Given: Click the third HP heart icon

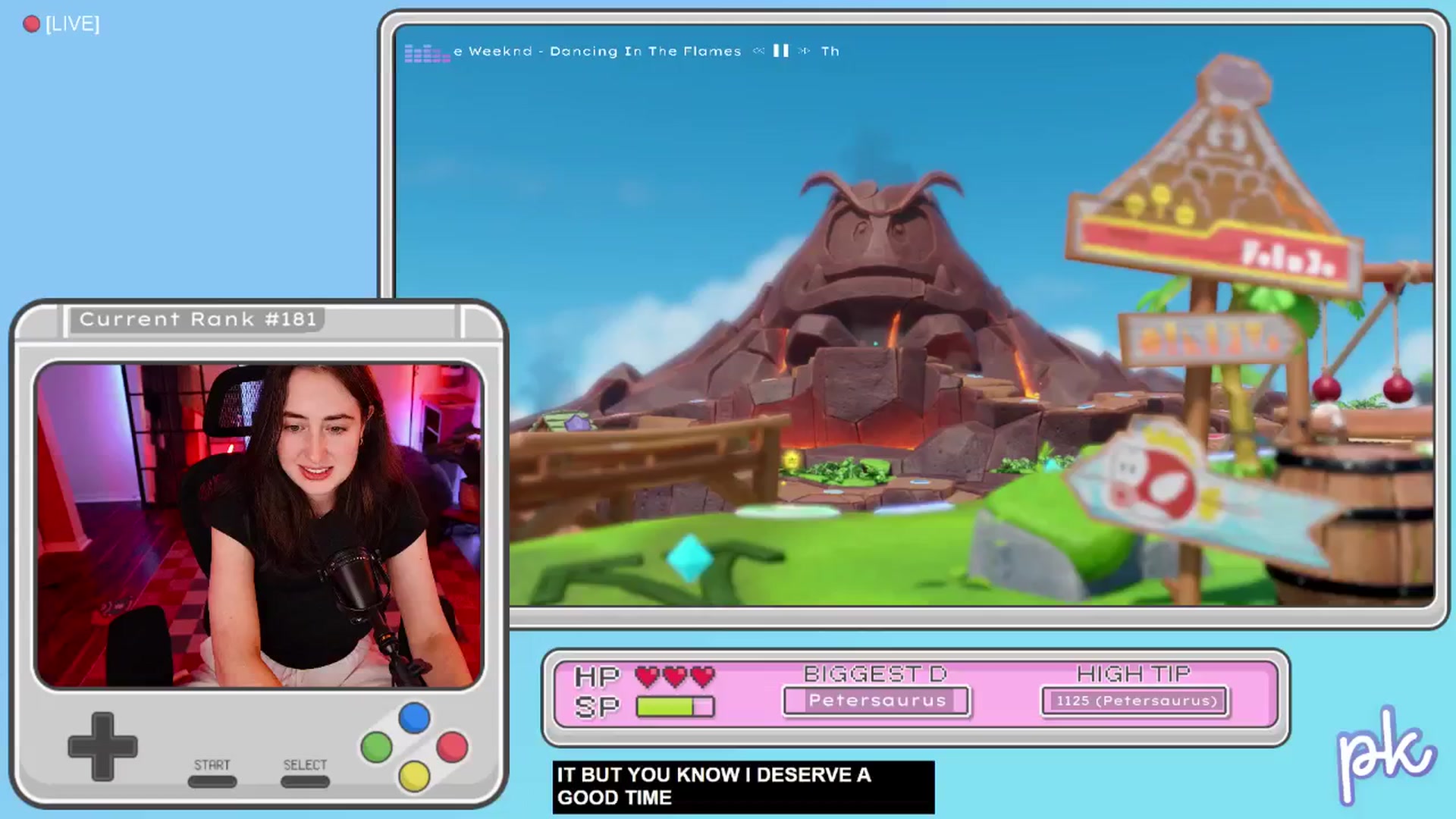Looking at the screenshot, I should tap(703, 676).
